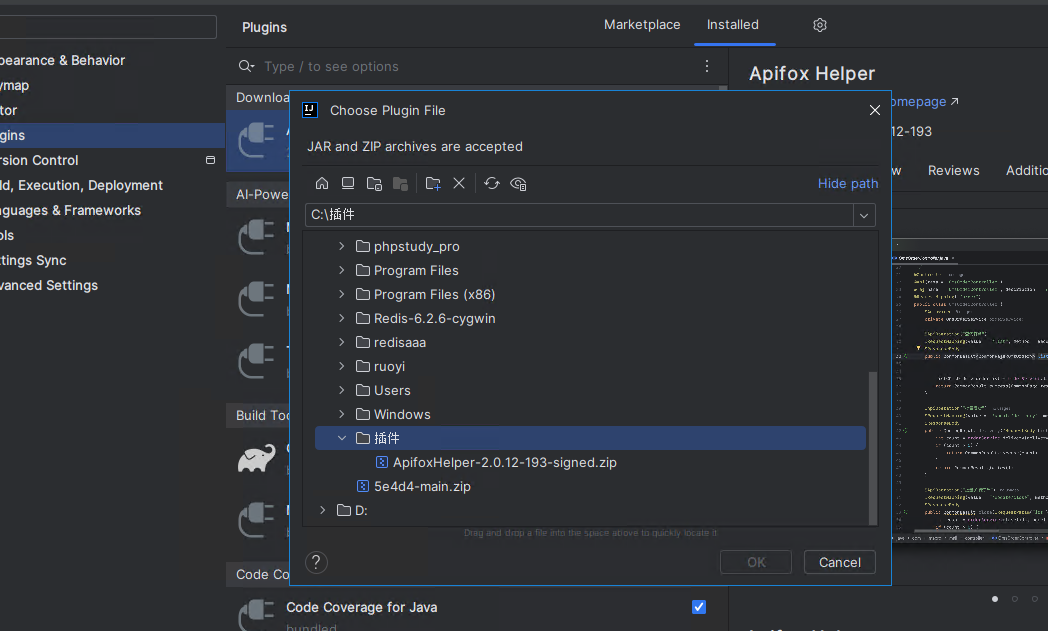Click the OK button
1048x631 pixels.
click(x=756, y=562)
